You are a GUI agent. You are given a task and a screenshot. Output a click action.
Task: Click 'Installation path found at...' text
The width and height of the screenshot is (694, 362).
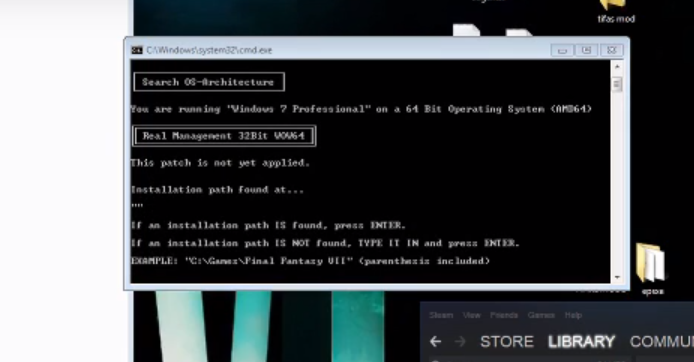(x=217, y=190)
